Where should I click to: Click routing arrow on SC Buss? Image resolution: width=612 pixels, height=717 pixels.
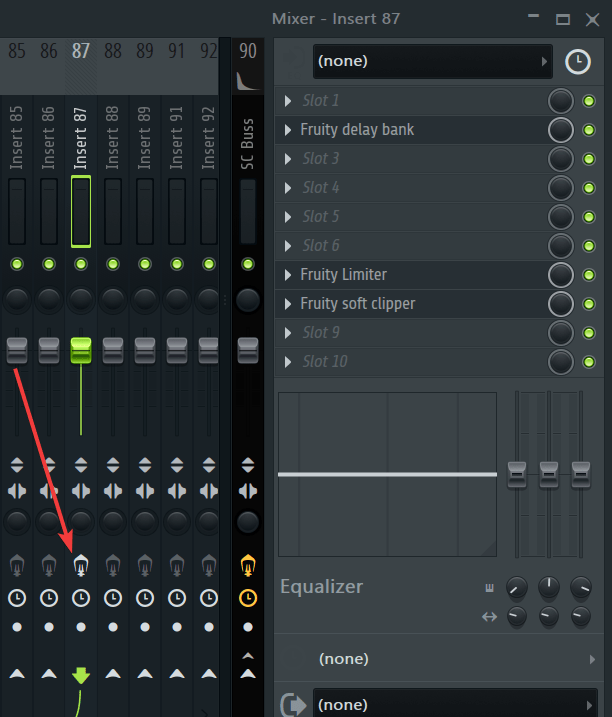coord(248,674)
